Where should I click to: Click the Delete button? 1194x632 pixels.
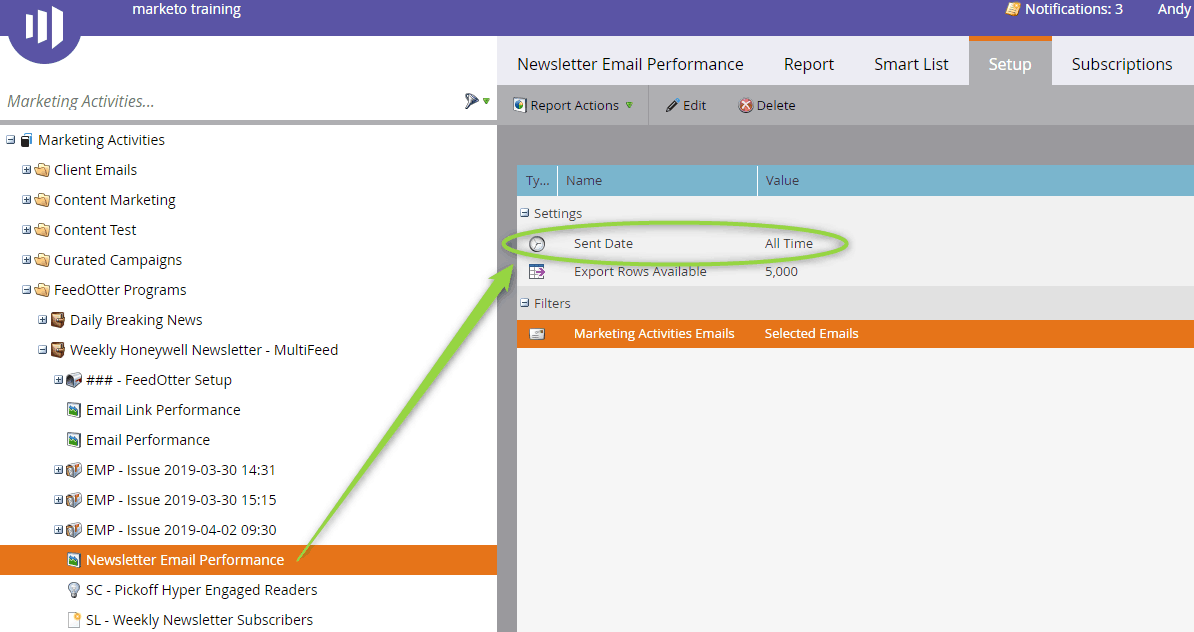(766, 105)
